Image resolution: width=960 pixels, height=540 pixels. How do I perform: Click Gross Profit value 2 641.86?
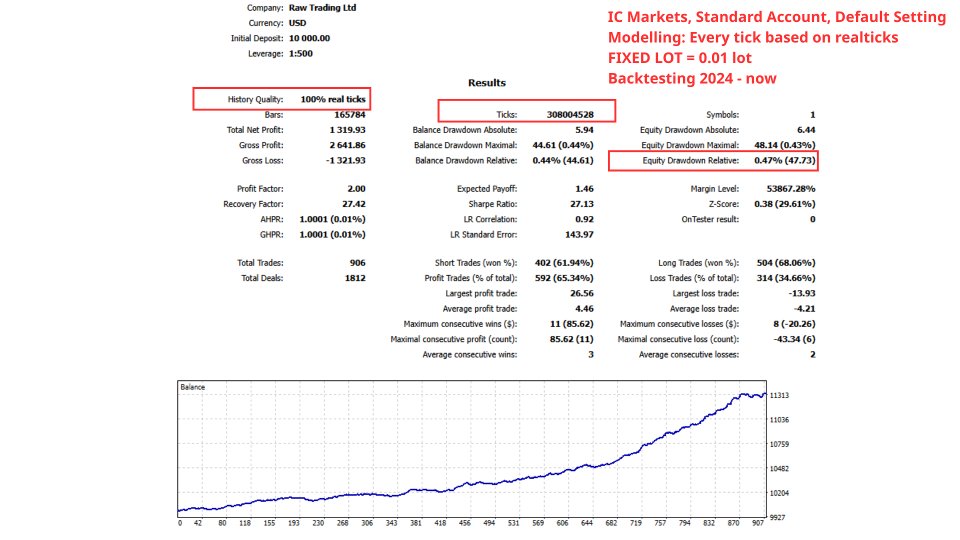tap(347, 146)
